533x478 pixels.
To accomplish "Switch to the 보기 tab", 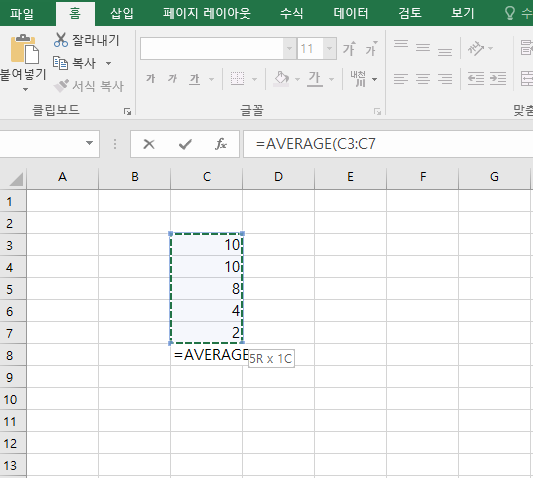I will point(463,14).
